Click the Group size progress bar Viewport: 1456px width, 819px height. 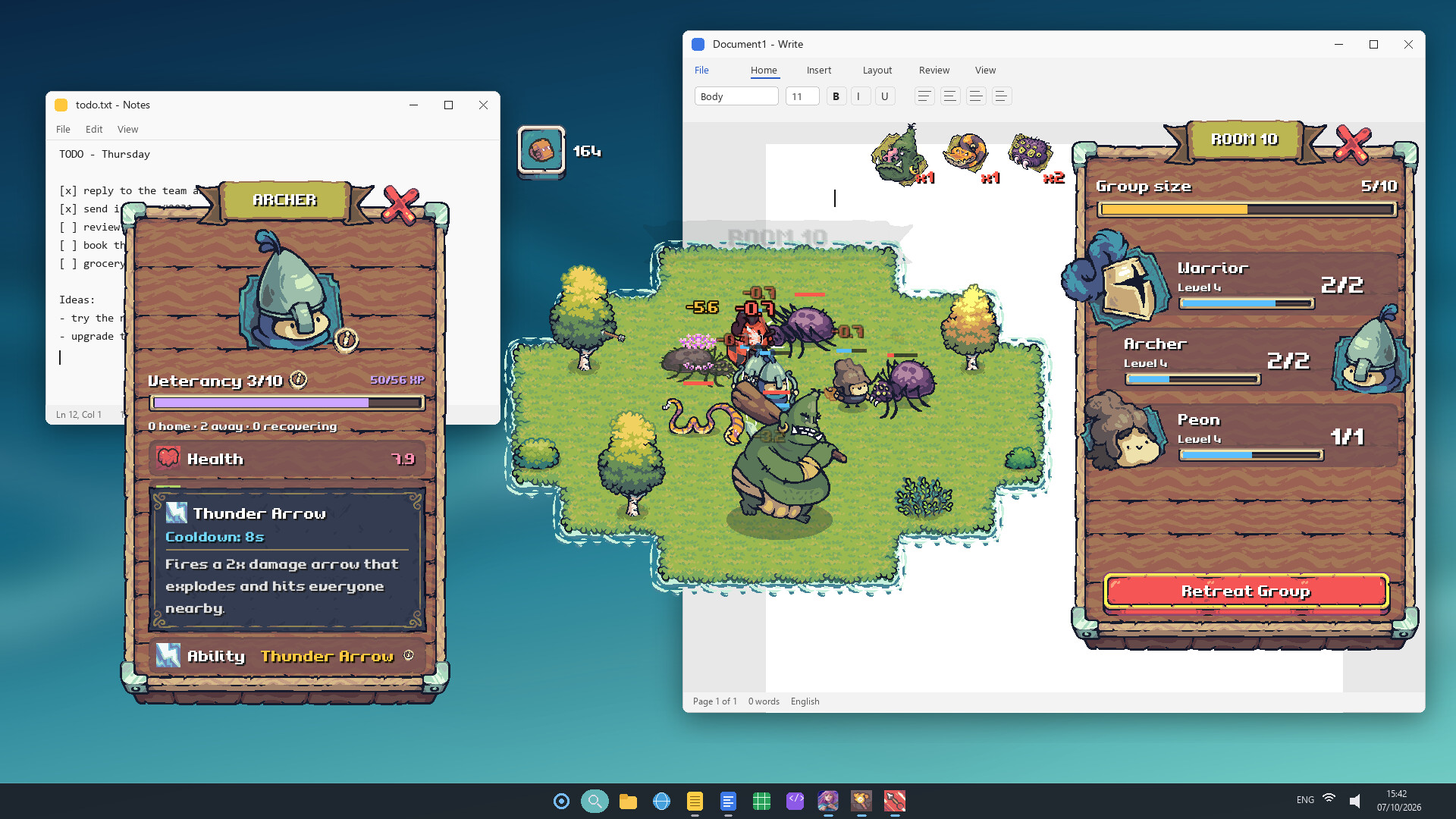pyautogui.click(x=1246, y=209)
